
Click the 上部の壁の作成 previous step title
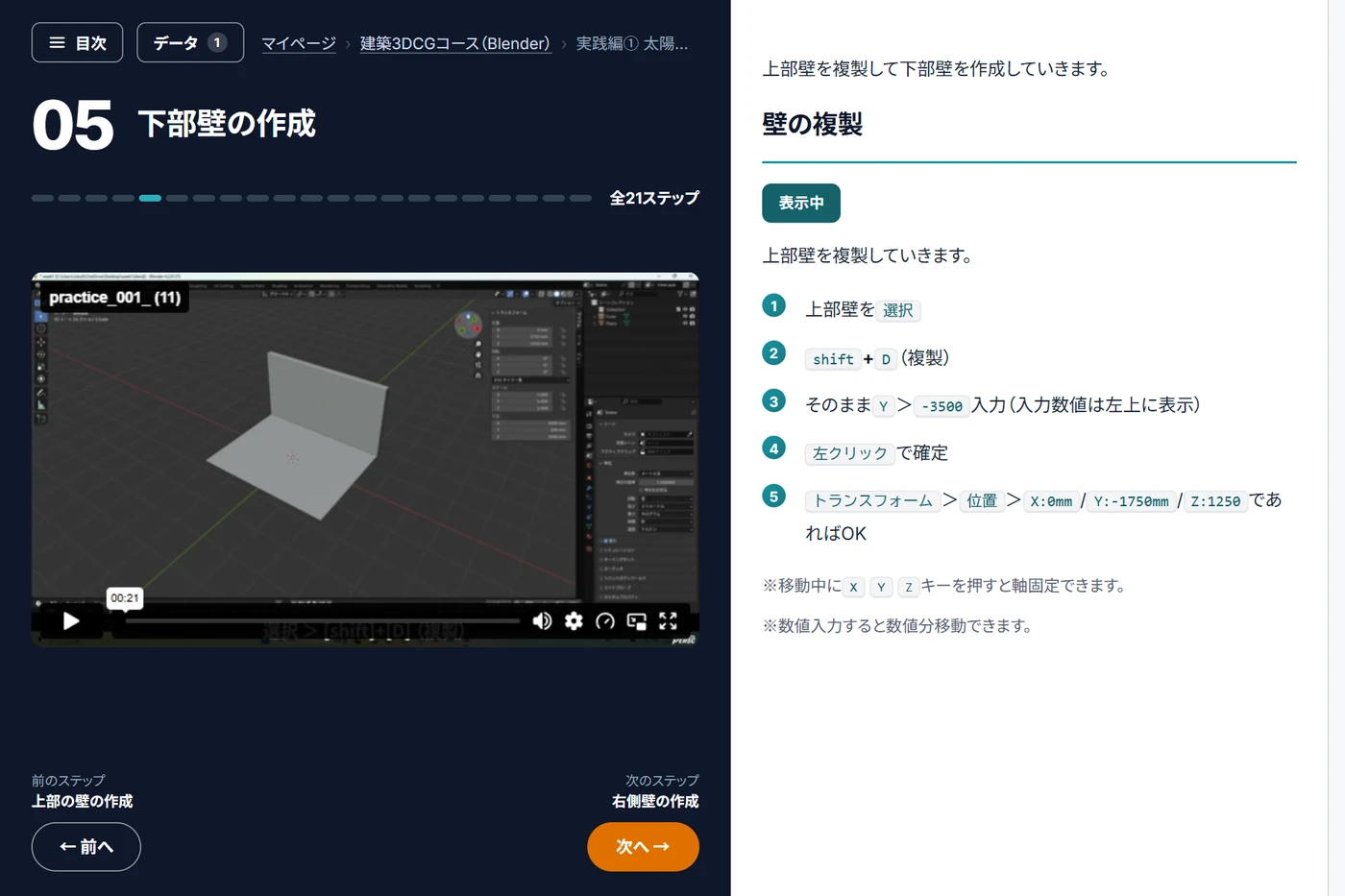(x=83, y=801)
